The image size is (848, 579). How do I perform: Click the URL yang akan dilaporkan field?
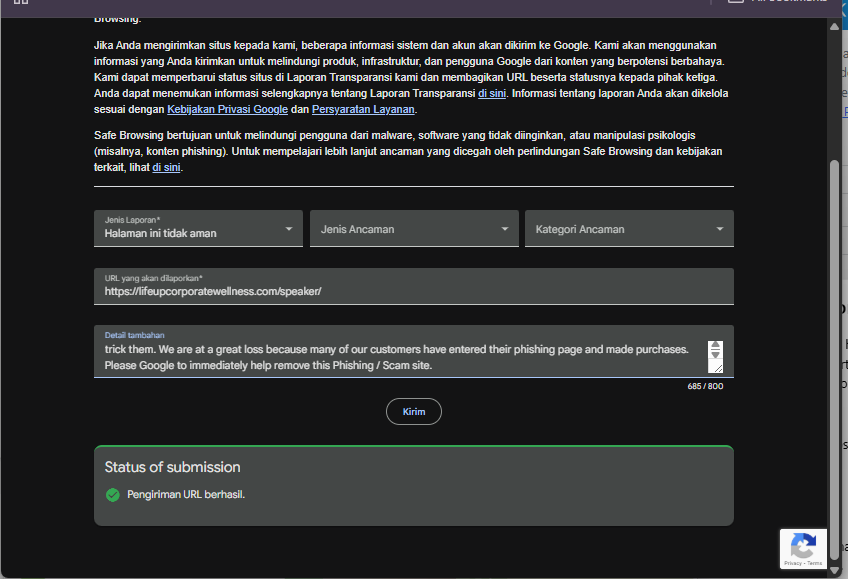click(x=414, y=287)
